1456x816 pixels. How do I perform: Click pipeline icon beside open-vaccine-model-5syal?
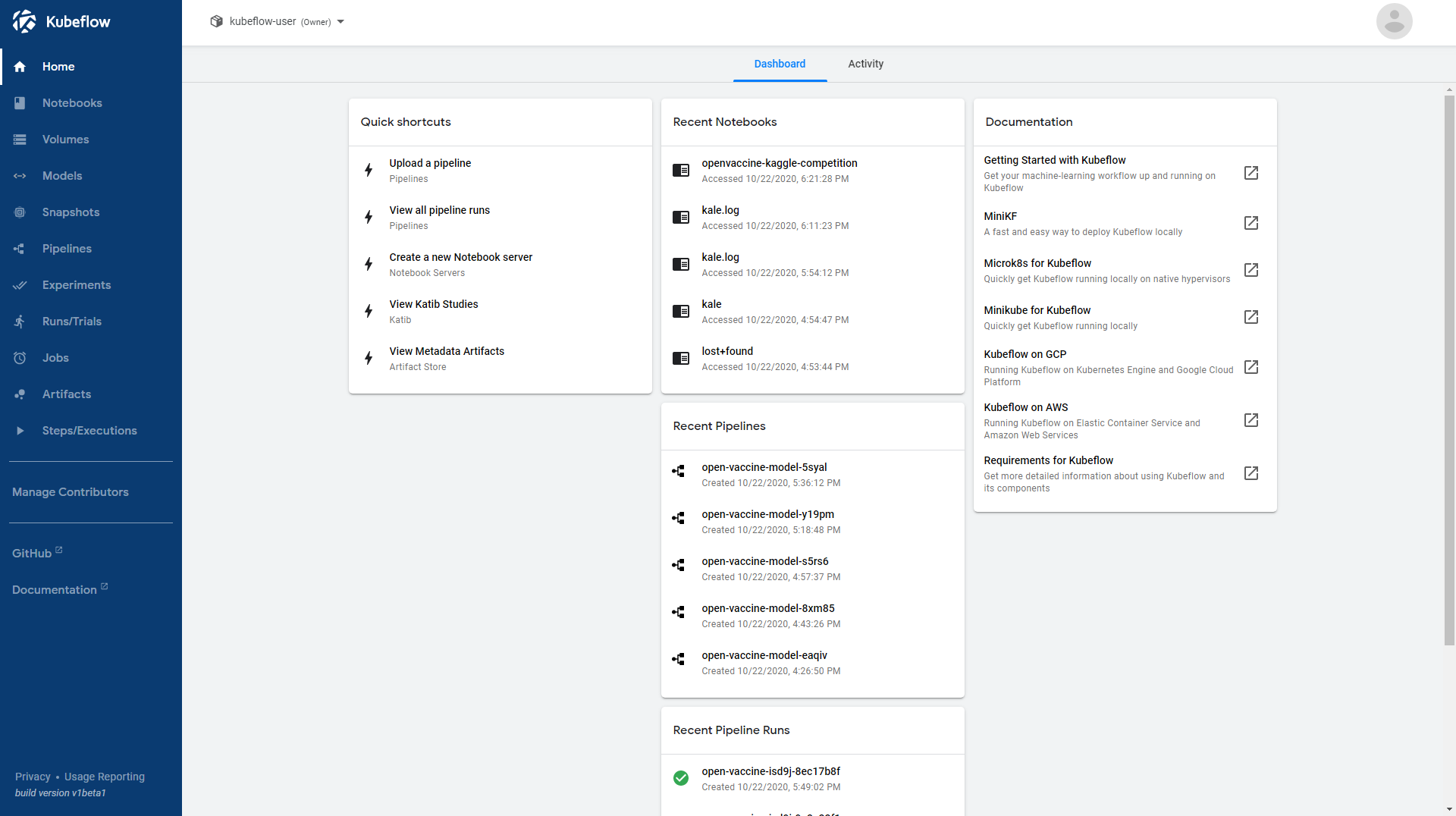[x=679, y=471]
